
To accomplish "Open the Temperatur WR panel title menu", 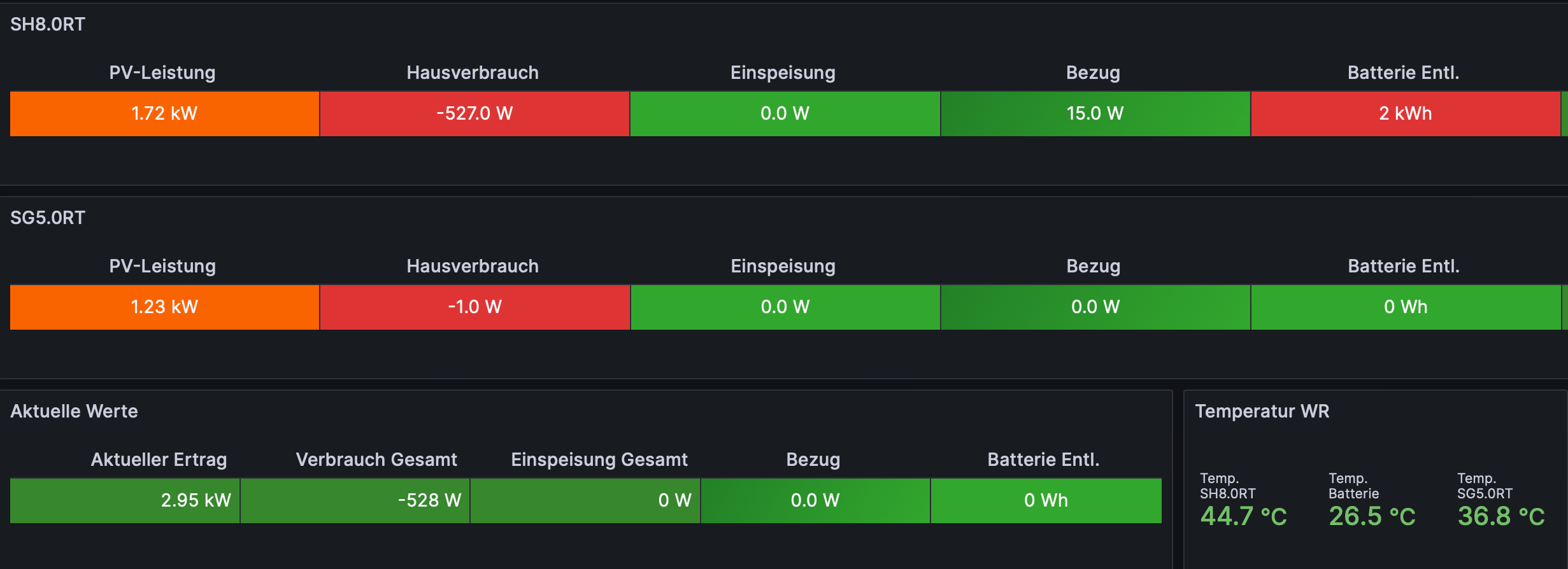I will [1262, 411].
